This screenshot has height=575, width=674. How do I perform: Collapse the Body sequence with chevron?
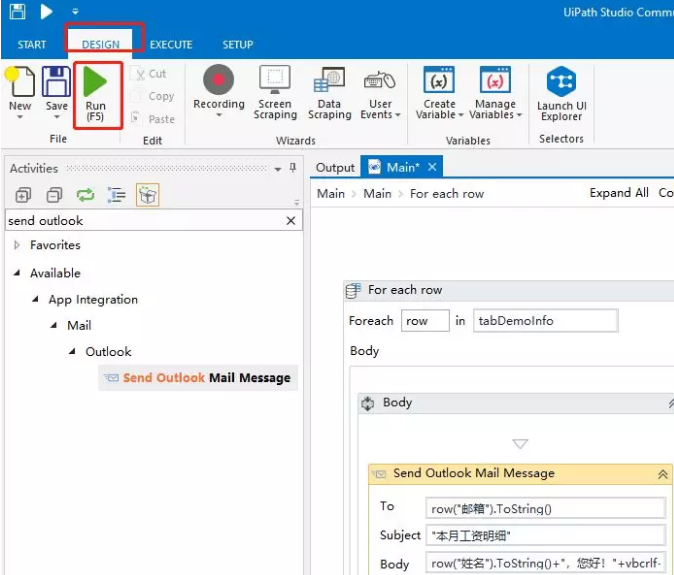pyautogui.click(x=671, y=403)
